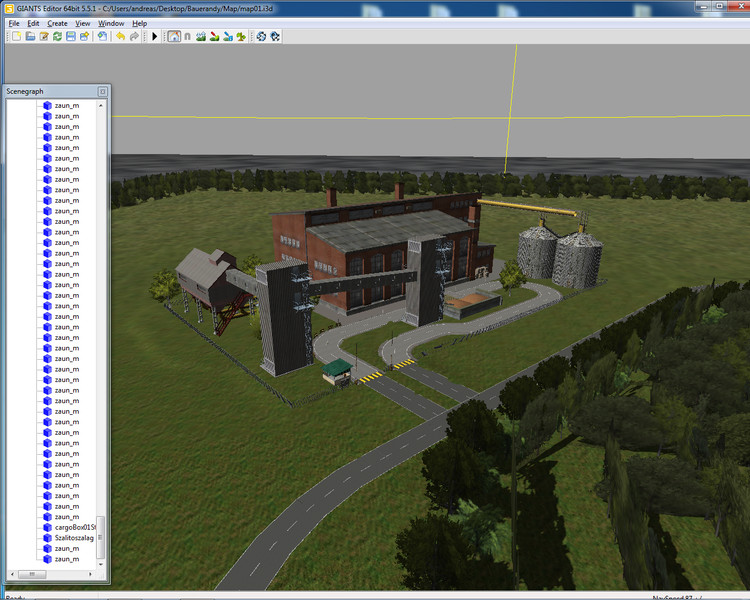Image resolution: width=750 pixels, height=600 pixels.
Task: Click the first blue globe view icon
Action: pos(261,36)
